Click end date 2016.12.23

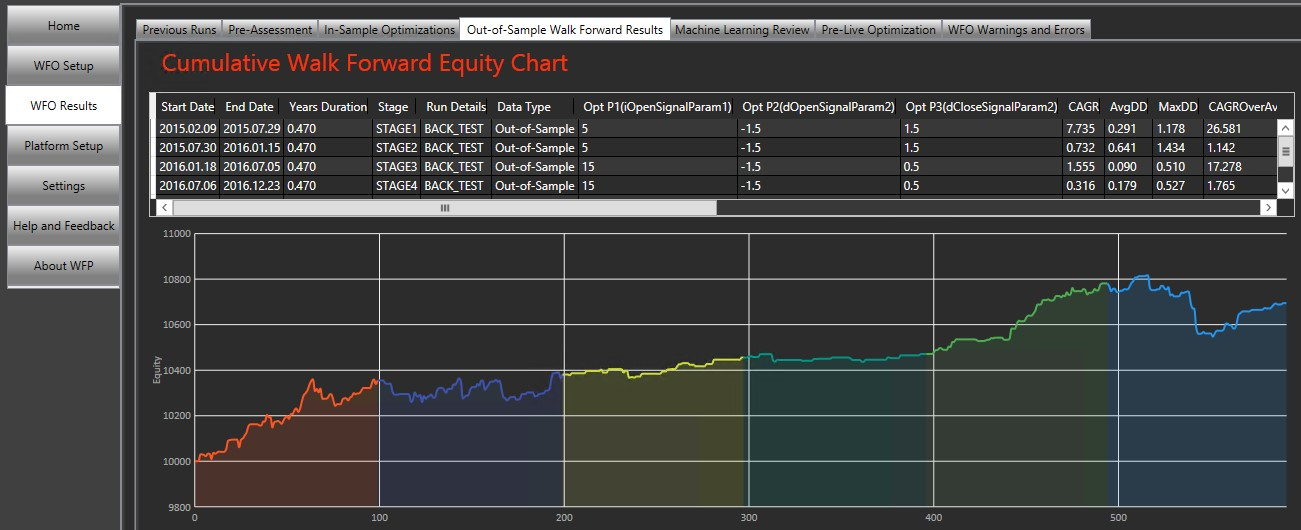[x=250, y=185]
